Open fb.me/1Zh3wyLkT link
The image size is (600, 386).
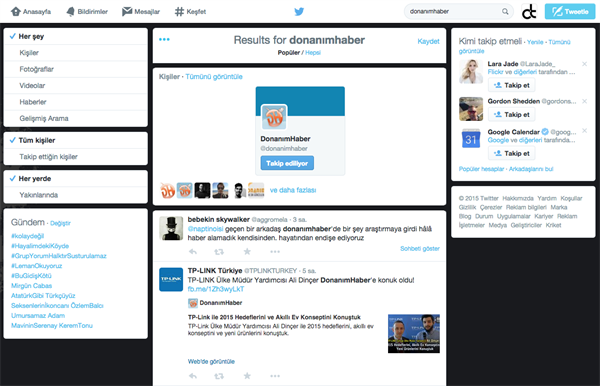tap(216, 289)
